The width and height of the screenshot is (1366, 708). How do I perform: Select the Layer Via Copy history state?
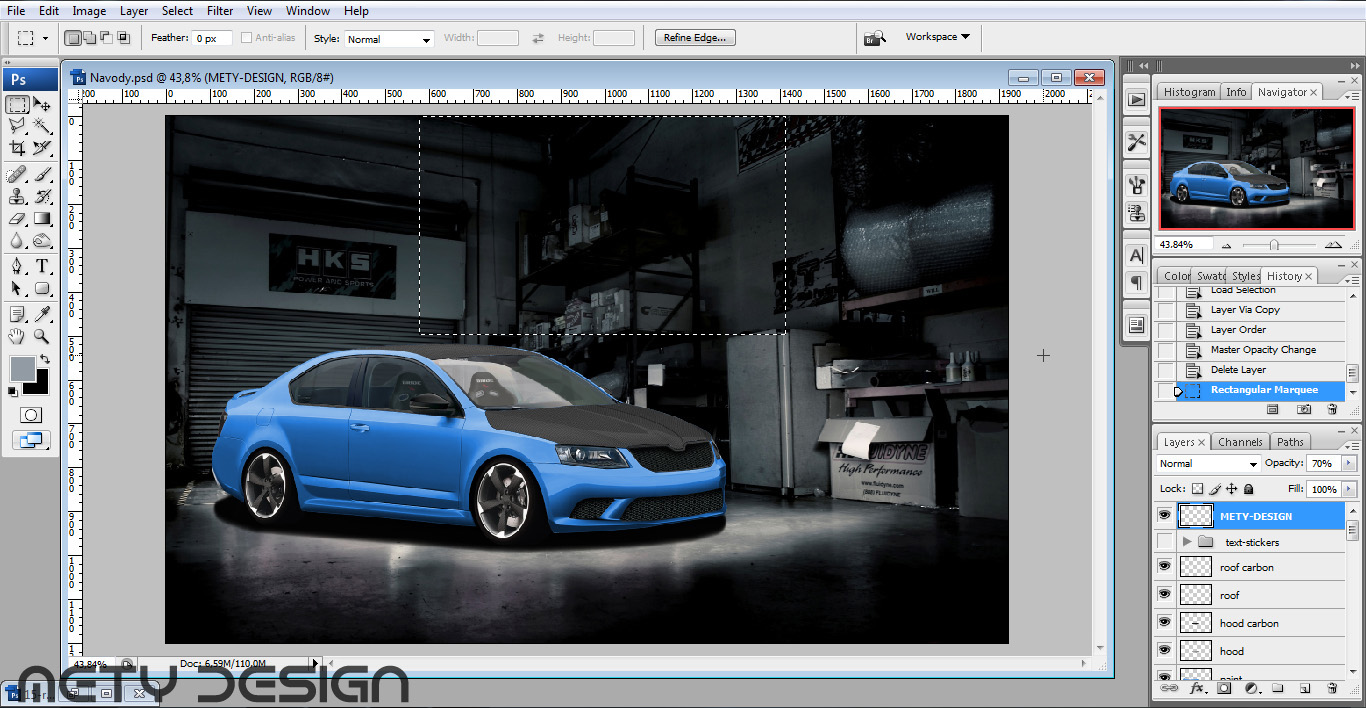point(1245,310)
